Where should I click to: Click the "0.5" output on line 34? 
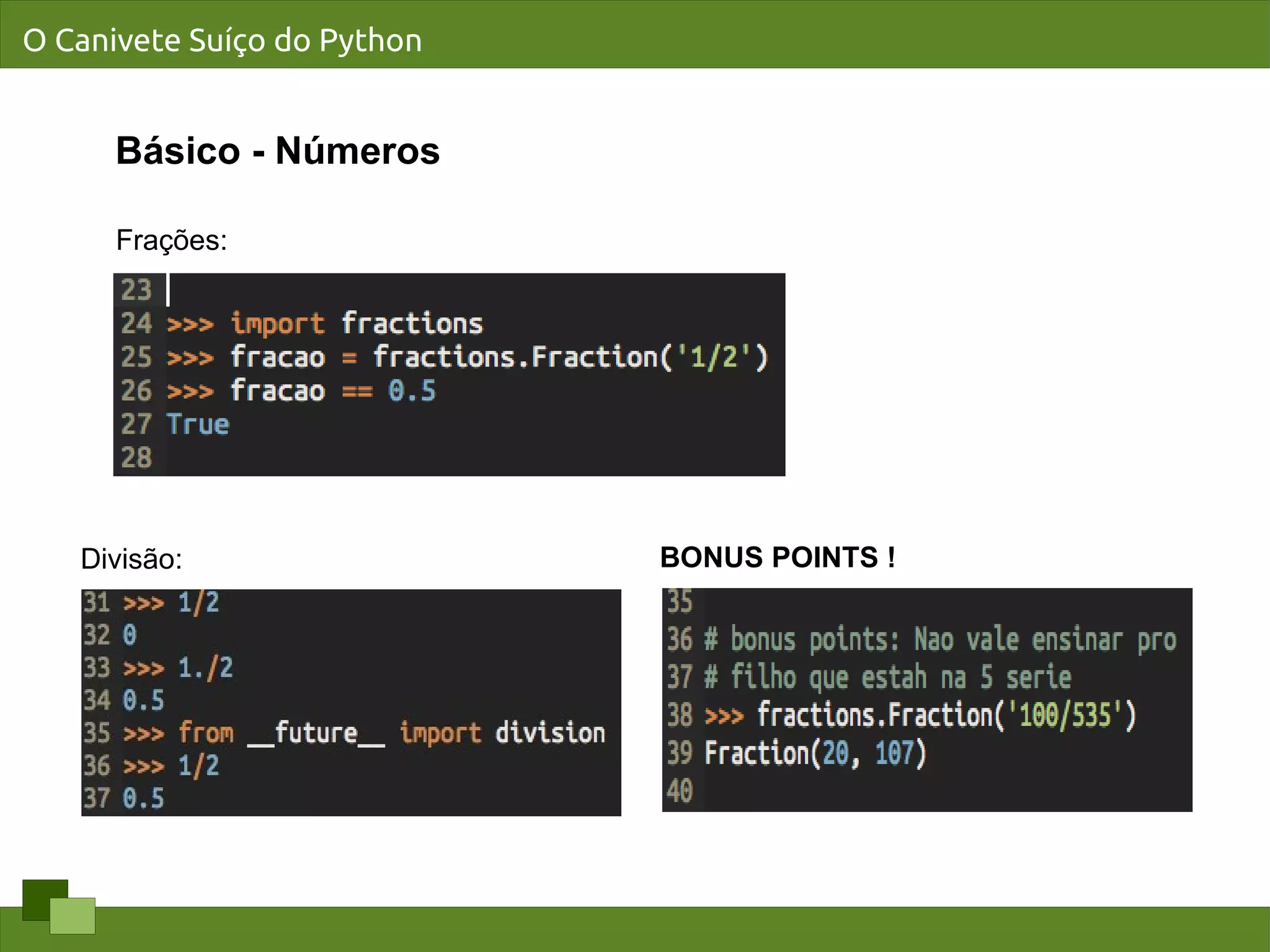144,701
